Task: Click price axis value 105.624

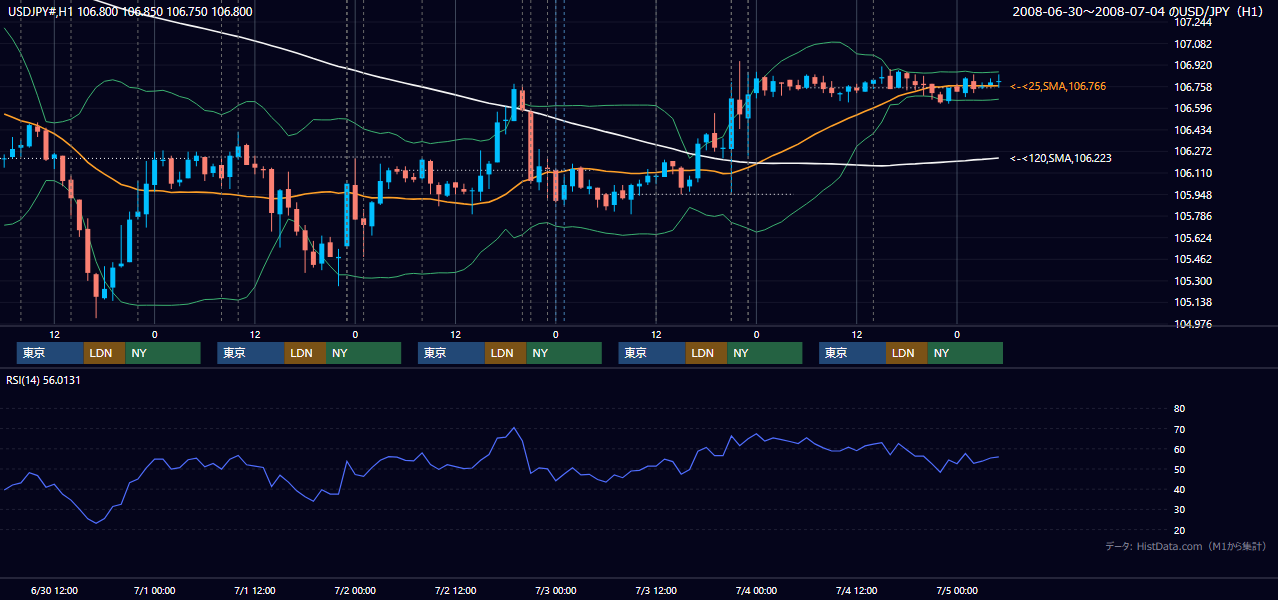Action: pyautogui.click(x=1193, y=238)
